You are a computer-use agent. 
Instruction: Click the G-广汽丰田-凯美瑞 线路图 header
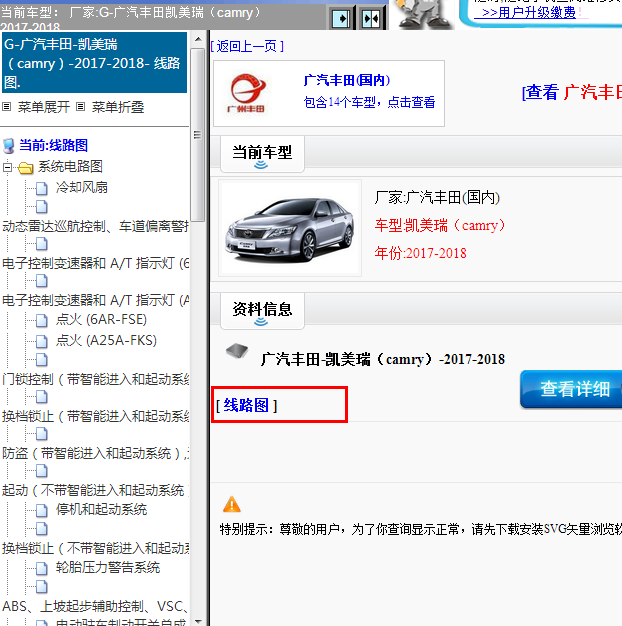coord(95,63)
